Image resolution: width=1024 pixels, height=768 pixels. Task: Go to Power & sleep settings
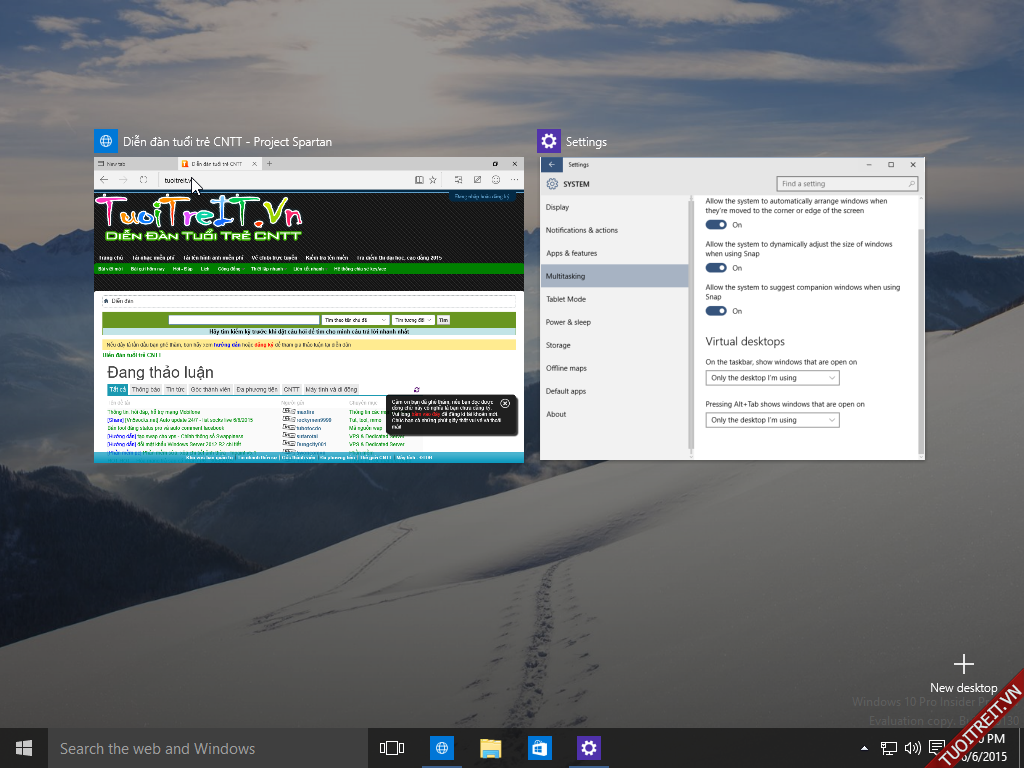click(568, 322)
